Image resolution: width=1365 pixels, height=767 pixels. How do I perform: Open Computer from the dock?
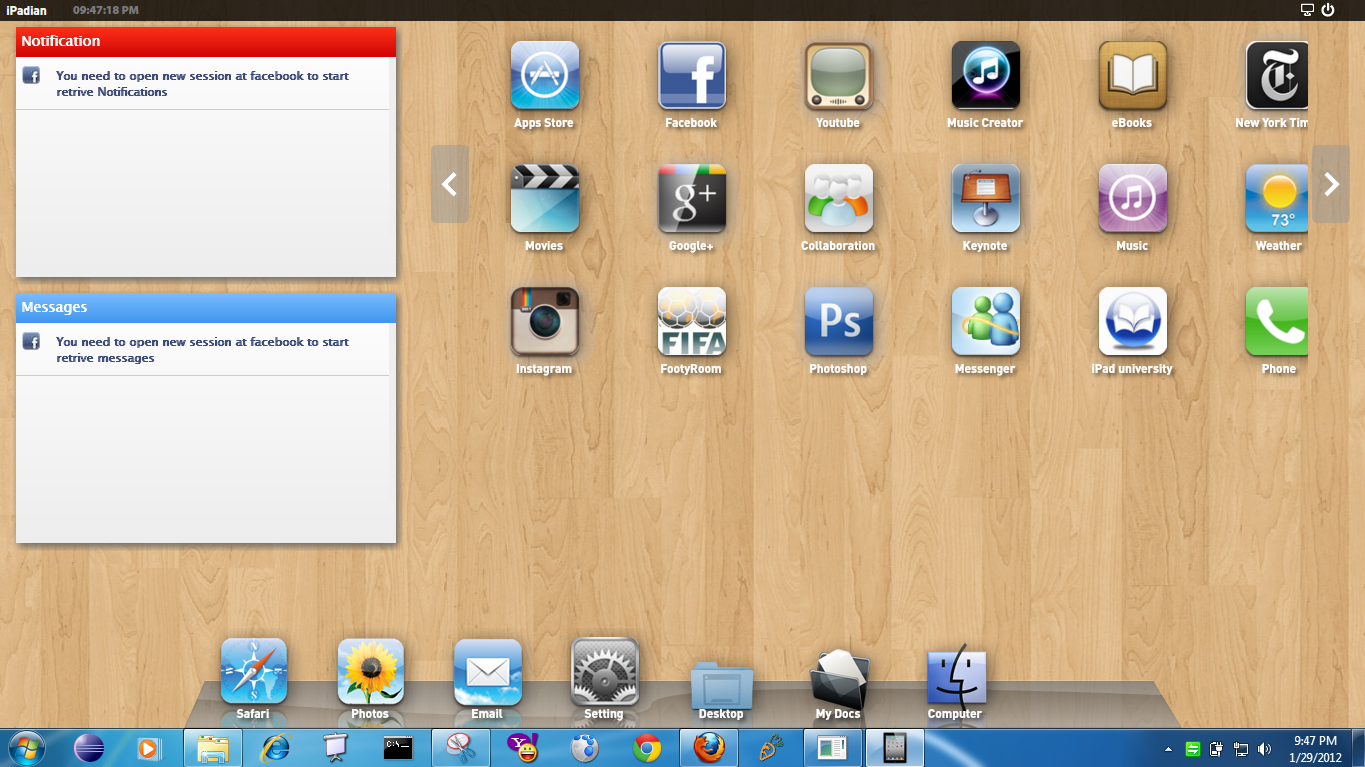[x=956, y=674]
